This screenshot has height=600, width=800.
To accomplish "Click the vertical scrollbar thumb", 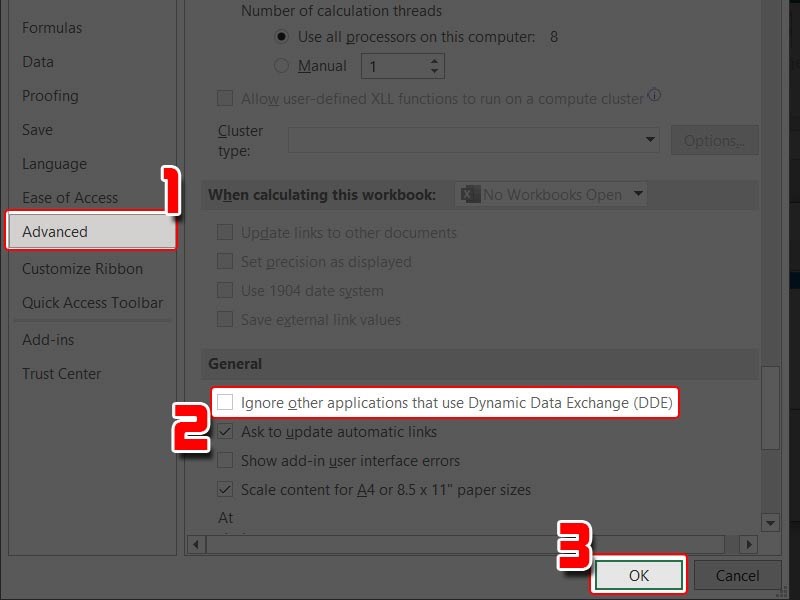I will pyautogui.click(x=770, y=408).
